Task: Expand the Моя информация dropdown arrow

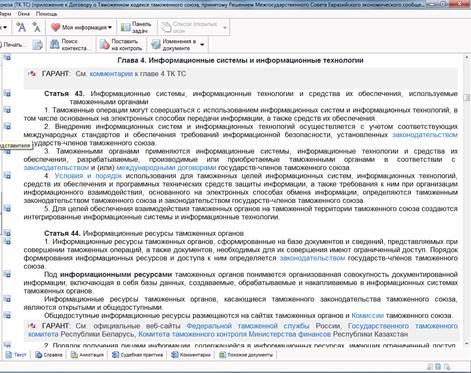Action: 110,27
